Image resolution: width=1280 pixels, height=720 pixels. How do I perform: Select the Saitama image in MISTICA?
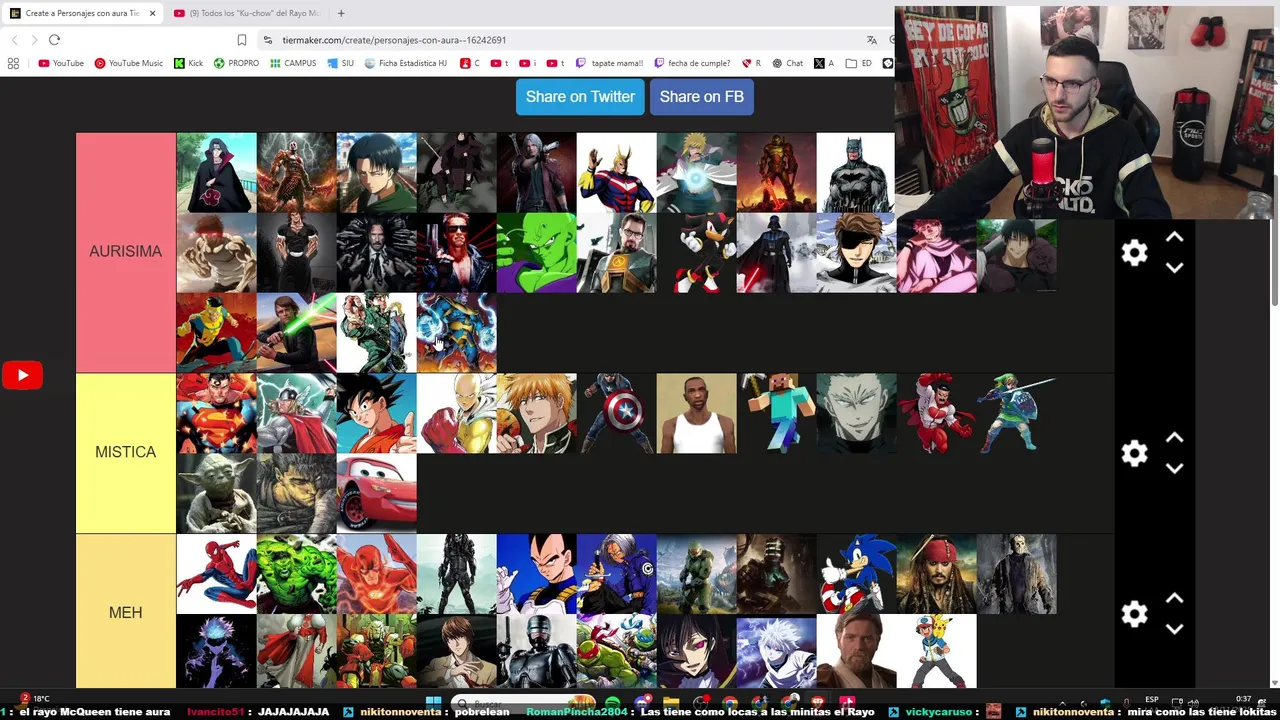coord(456,413)
